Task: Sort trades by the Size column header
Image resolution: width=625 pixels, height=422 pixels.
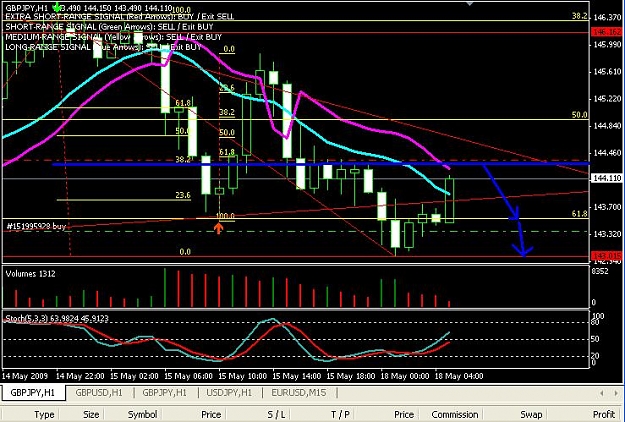Action: (x=91, y=414)
